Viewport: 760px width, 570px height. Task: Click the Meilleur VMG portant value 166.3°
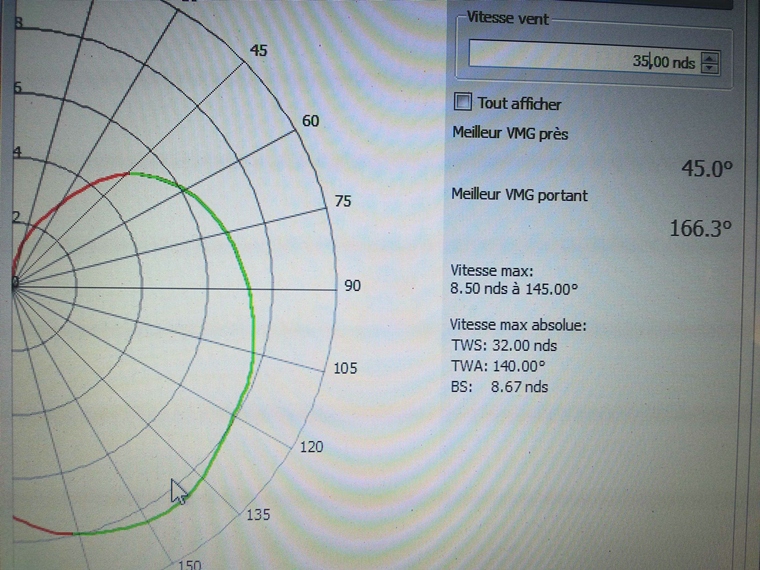pos(700,229)
